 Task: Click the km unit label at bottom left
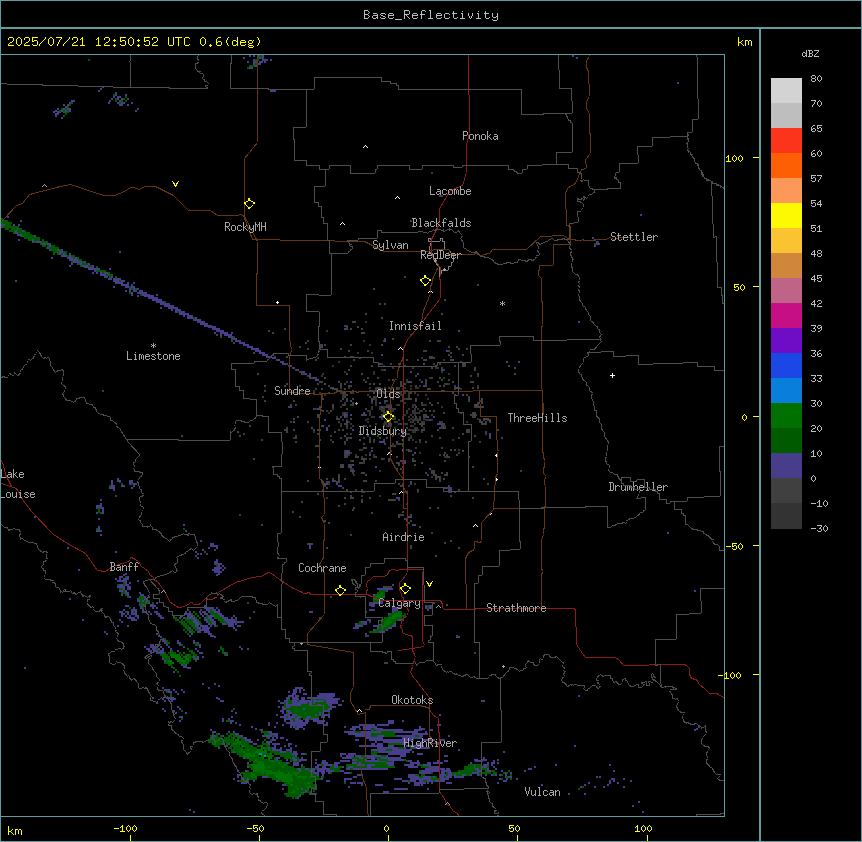tap(15, 831)
